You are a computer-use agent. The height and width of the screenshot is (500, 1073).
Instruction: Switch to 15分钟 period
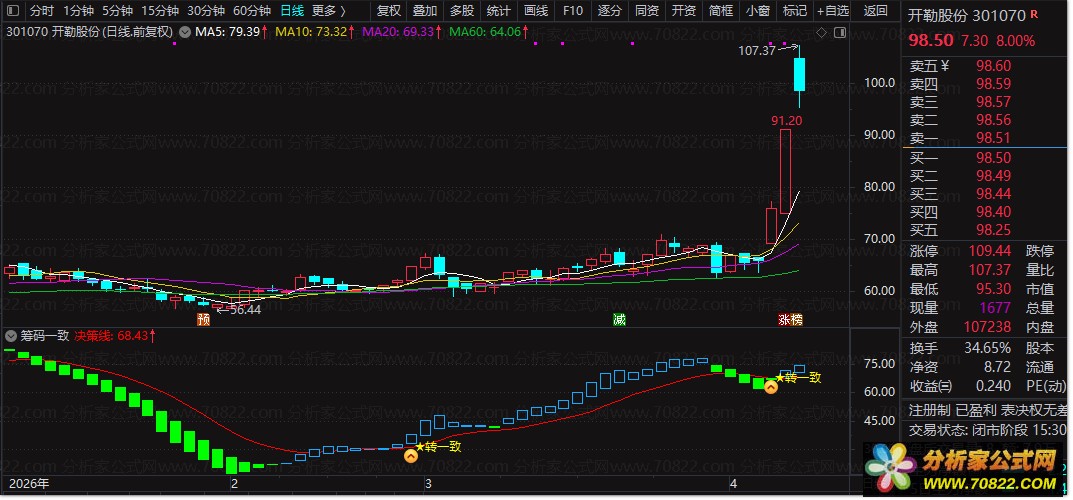(x=160, y=11)
